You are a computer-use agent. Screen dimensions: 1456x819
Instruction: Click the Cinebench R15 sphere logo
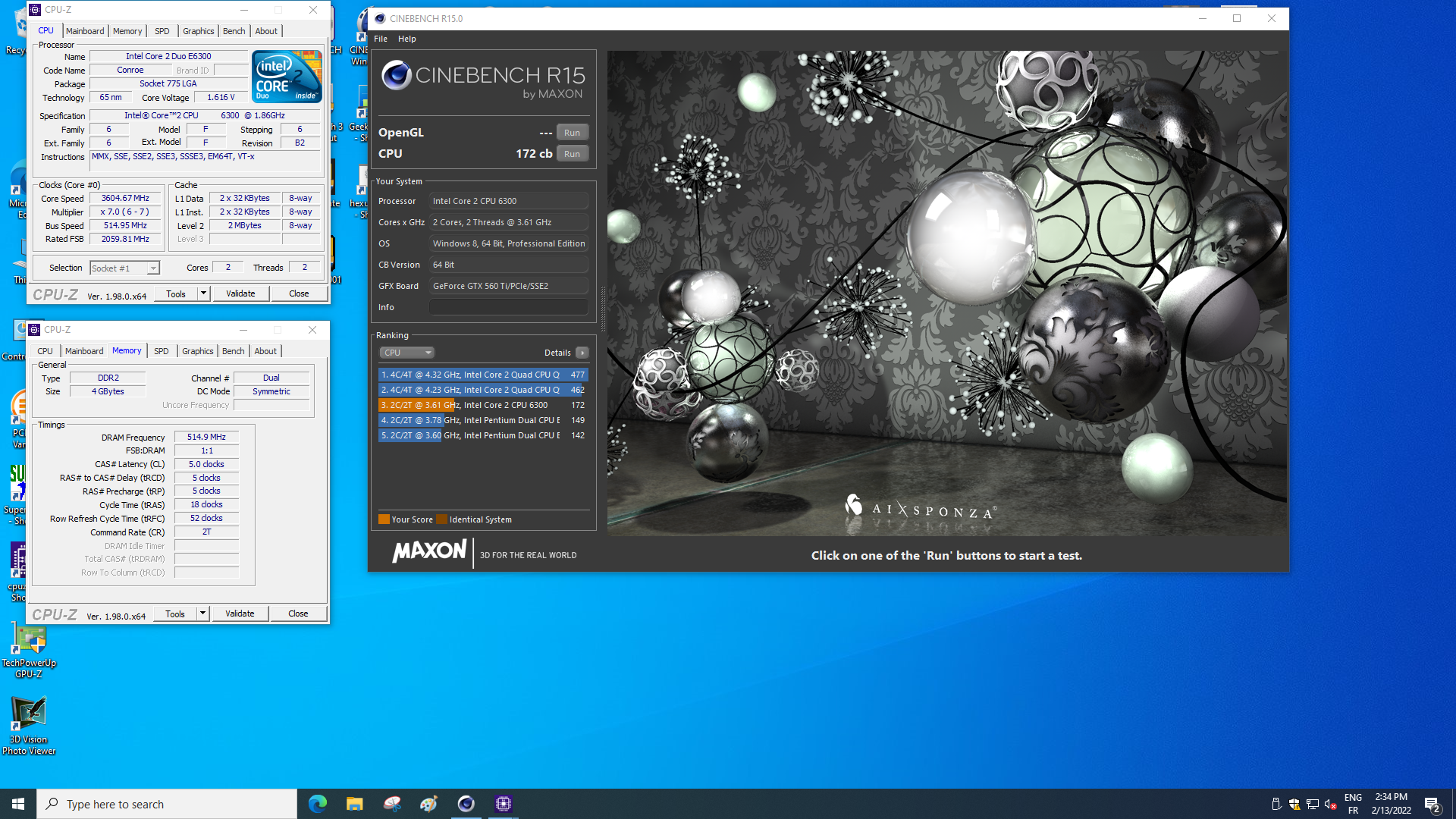pos(396,75)
